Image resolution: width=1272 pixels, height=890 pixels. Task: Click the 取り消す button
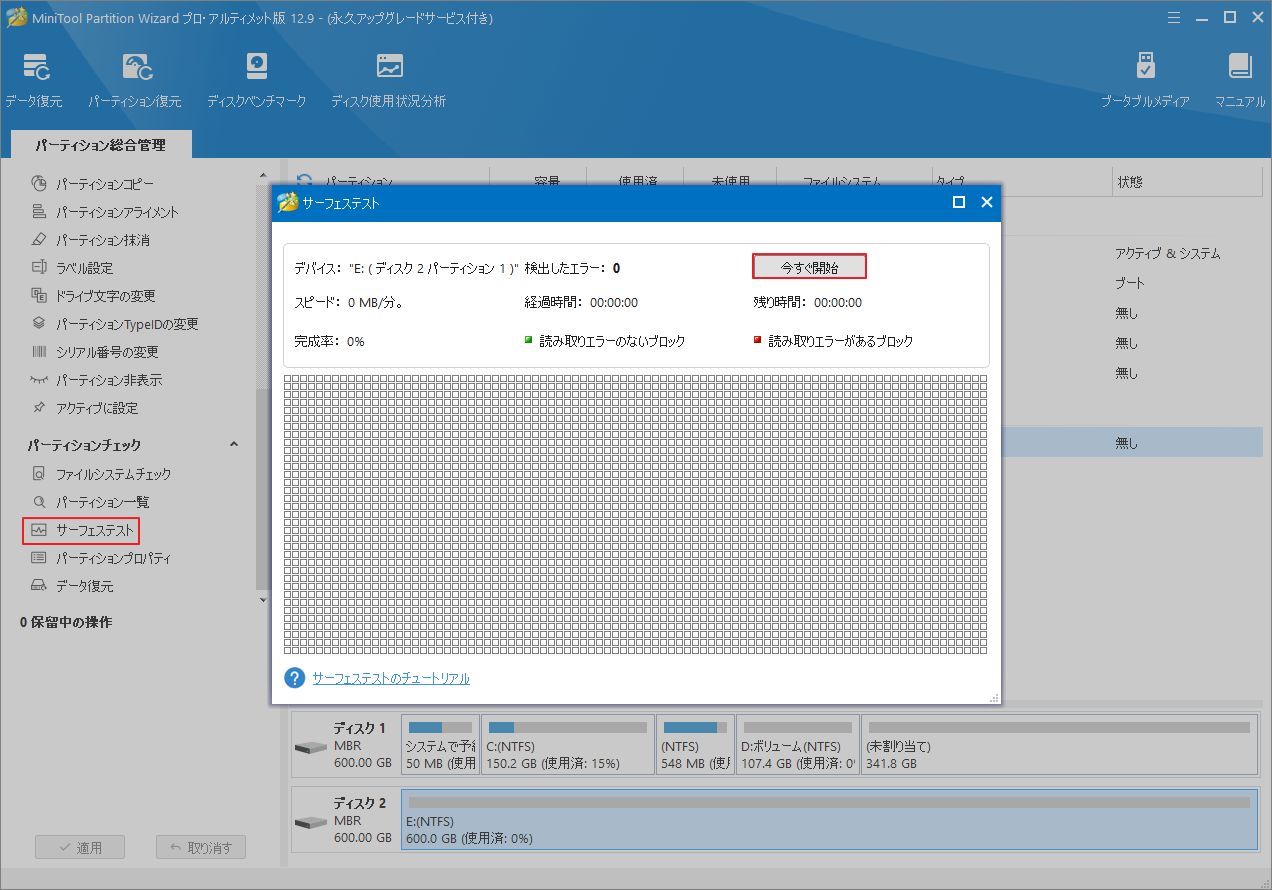[x=201, y=847]
